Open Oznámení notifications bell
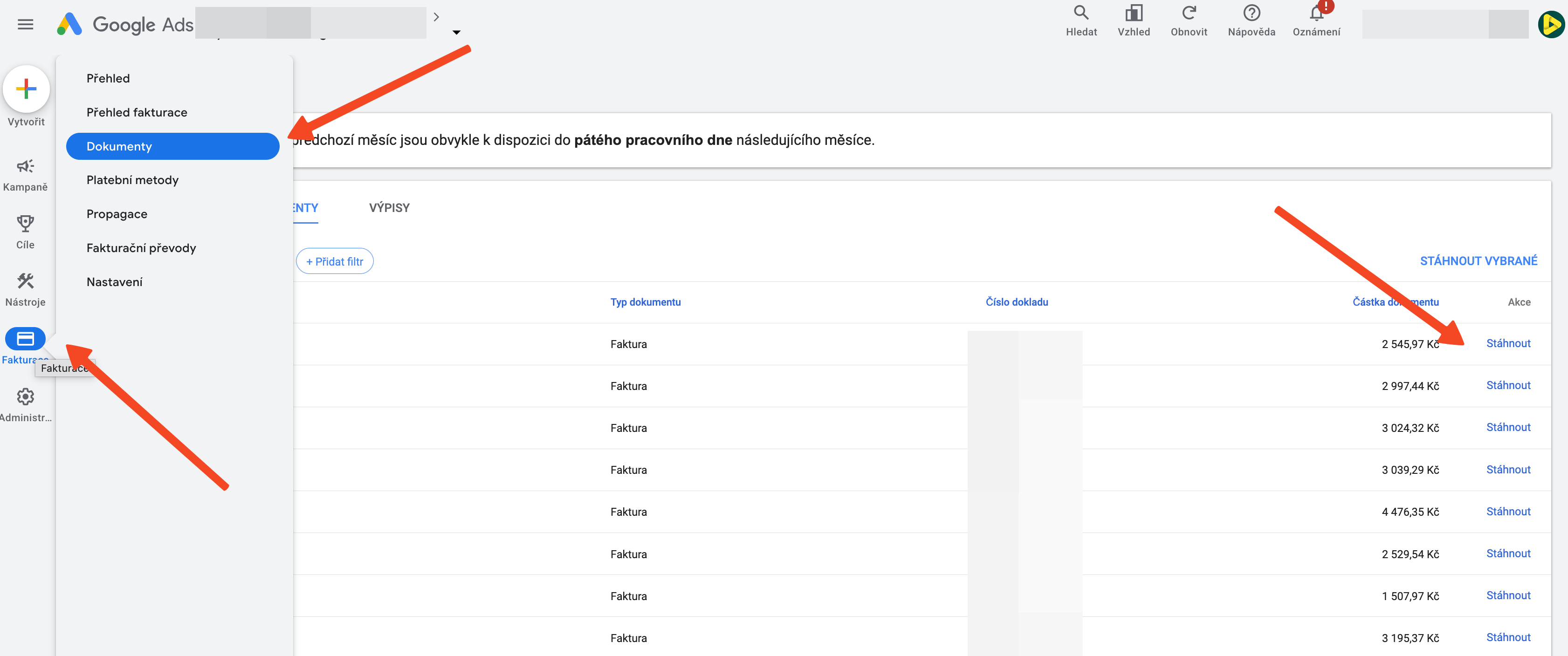Screen dimensions: 1568x656 (1317, 13)
